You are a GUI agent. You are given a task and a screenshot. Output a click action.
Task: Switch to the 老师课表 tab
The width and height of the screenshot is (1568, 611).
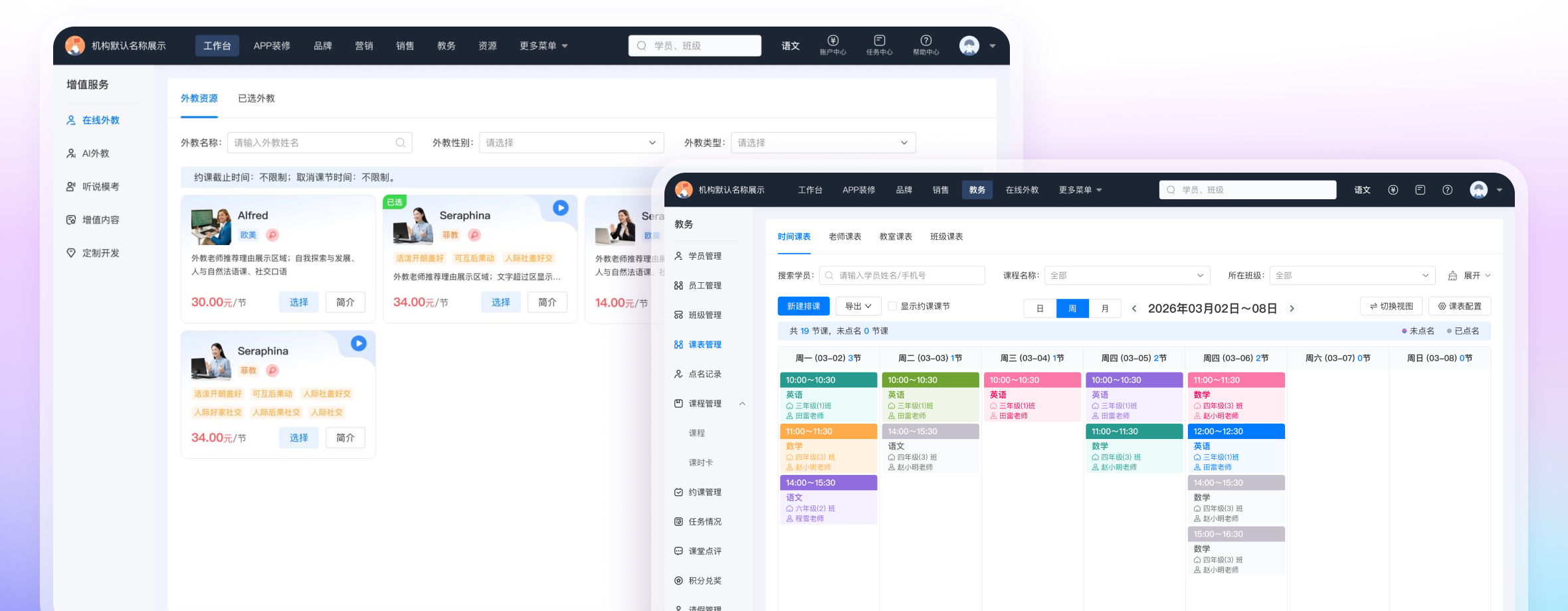(844, 236)
